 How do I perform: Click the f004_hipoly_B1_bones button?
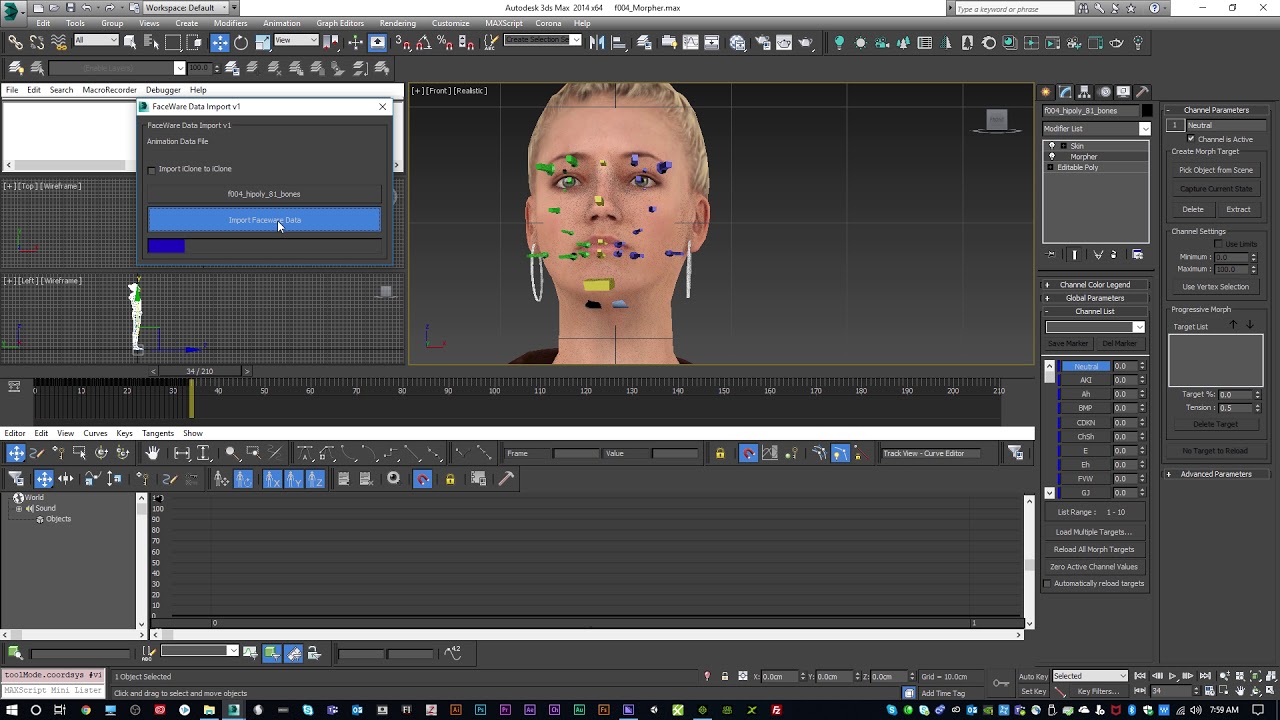pos(264,194)
